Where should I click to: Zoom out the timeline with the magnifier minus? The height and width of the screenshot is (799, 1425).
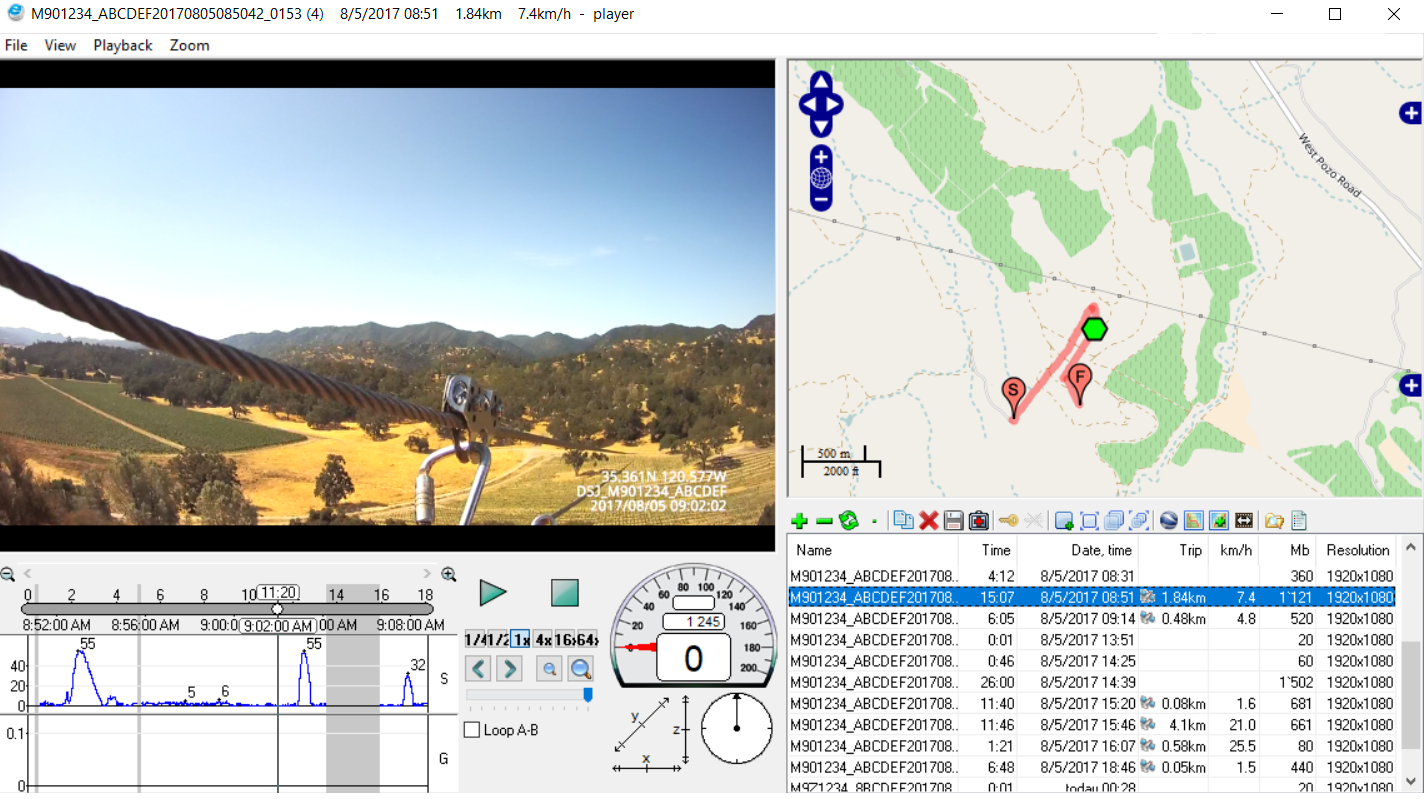coord(7,574)
